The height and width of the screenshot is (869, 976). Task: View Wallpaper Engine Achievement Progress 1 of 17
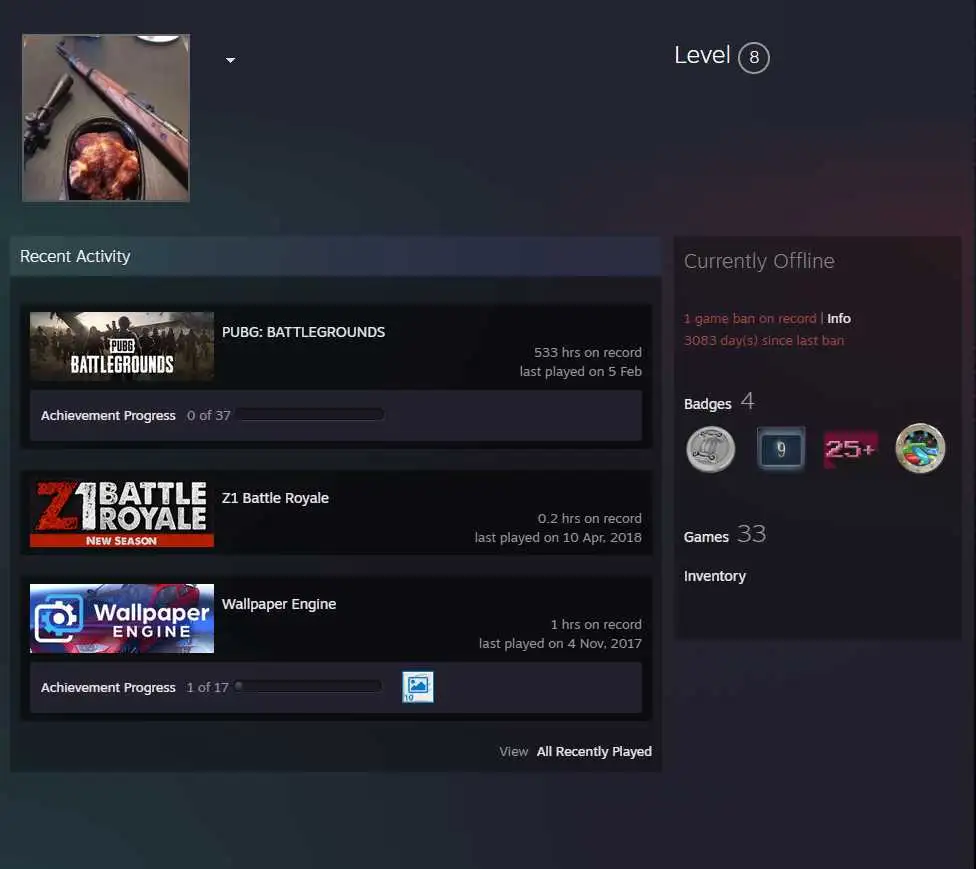coord(134,687)
